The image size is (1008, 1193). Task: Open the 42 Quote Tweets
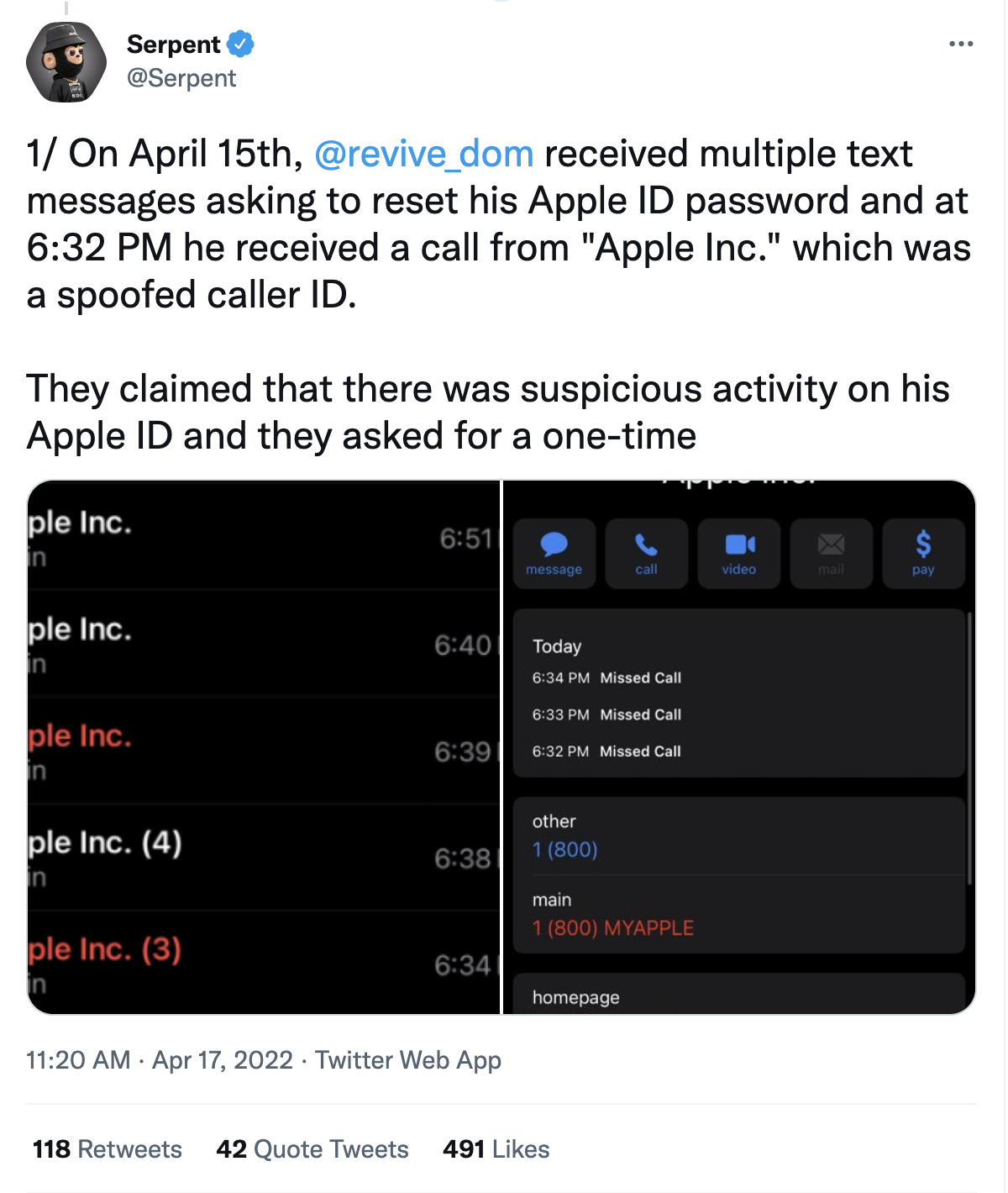click(x=312, y=1148)
